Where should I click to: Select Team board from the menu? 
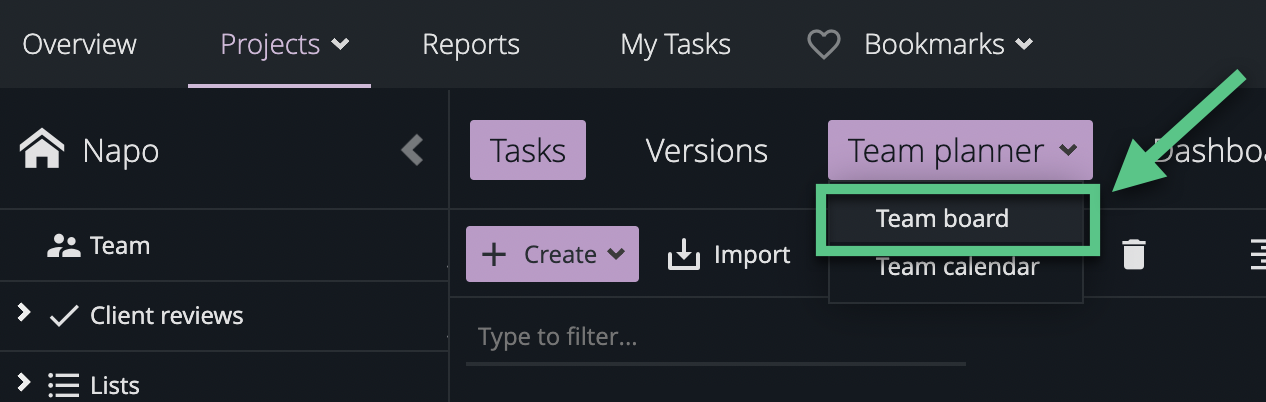[942, 219]
